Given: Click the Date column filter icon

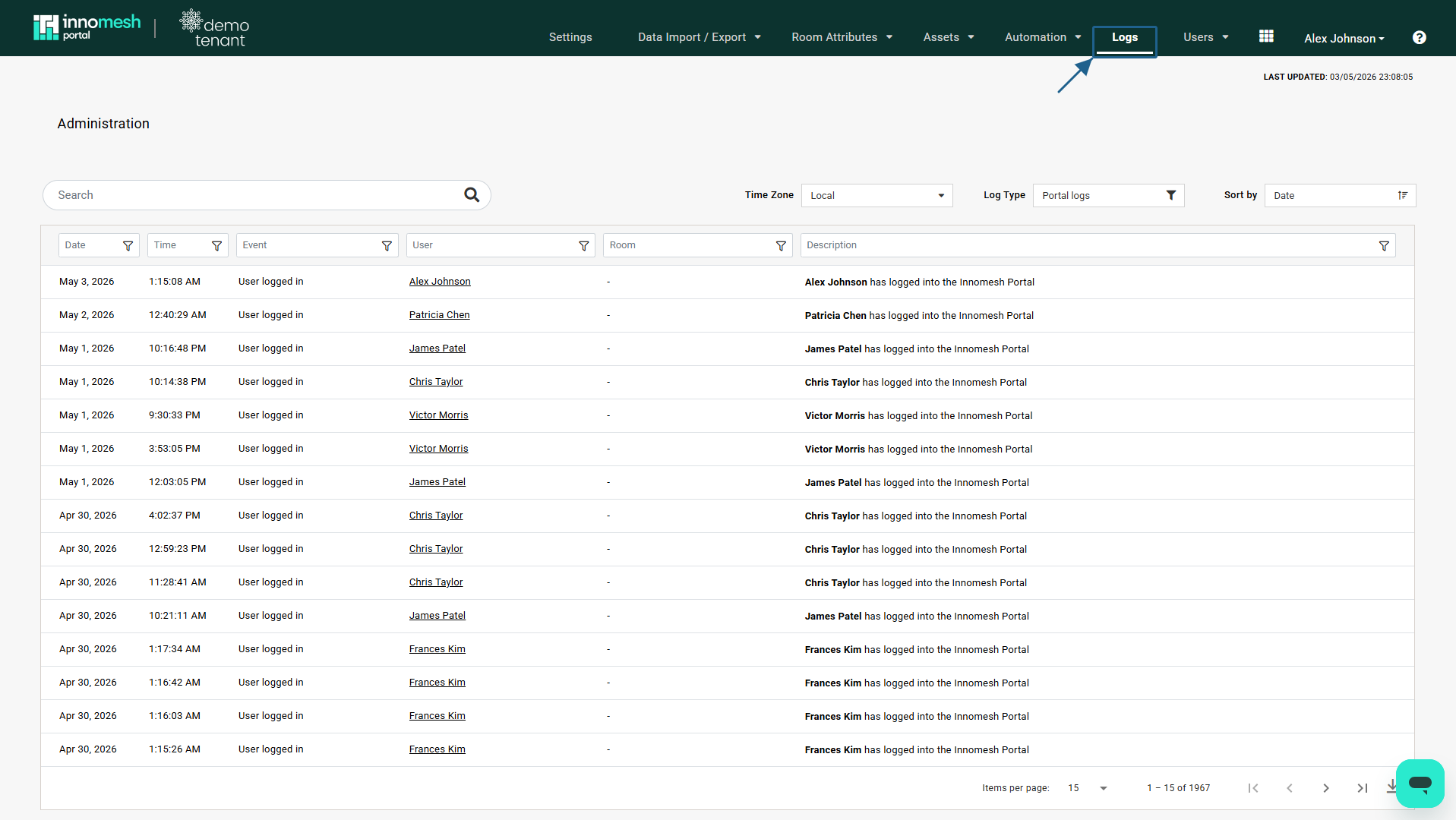Looking at the screenshot, I should pyautogui.click(x=128, y=246).
